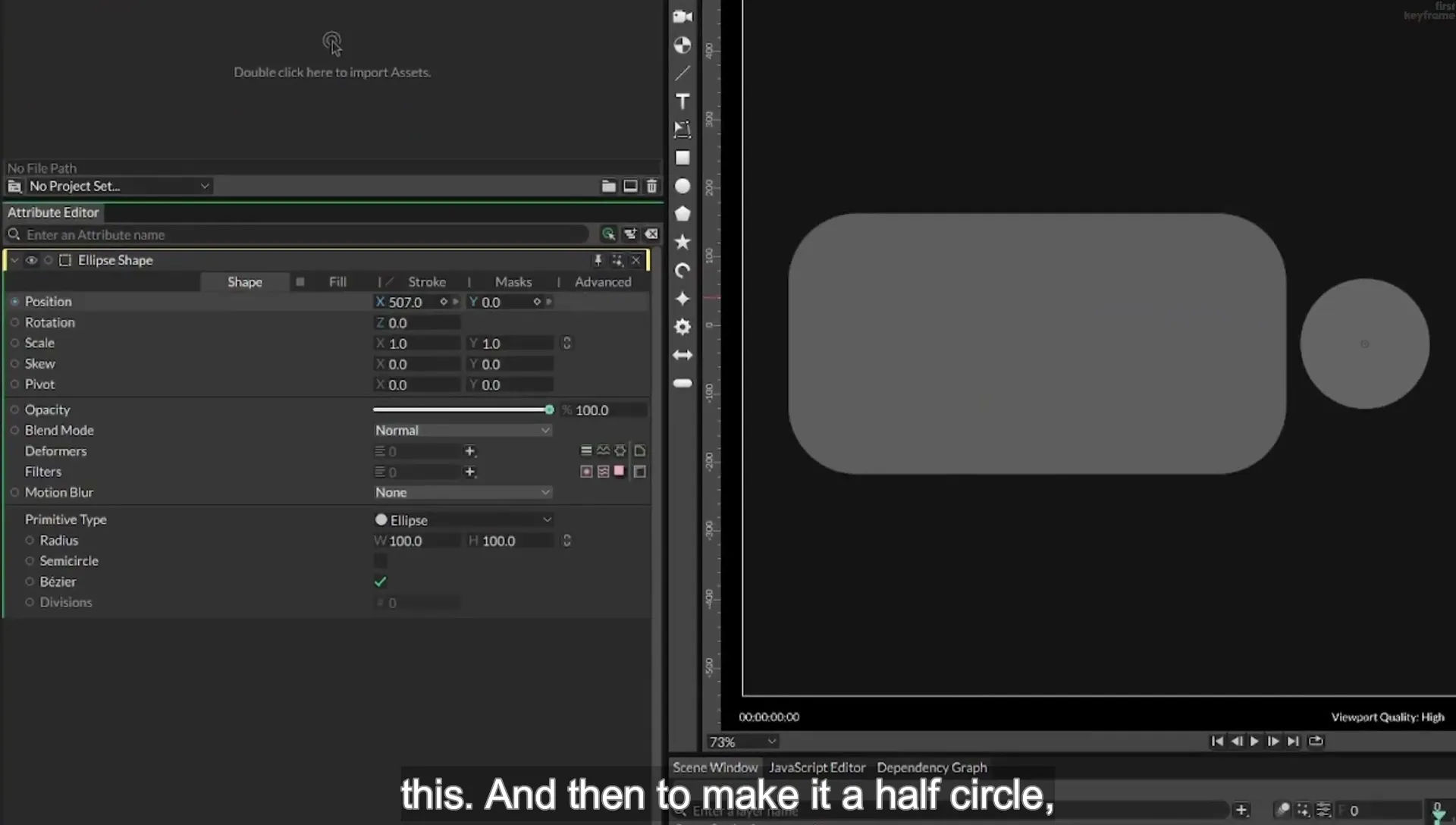Pin the Ellipse Shape attributes
Image resolution: width=1456 pixels, height=825 pixels.
click(x=598, y=260)
